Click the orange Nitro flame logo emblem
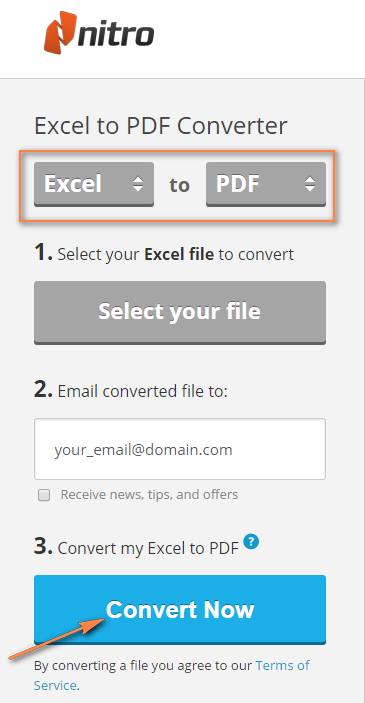 60,32
